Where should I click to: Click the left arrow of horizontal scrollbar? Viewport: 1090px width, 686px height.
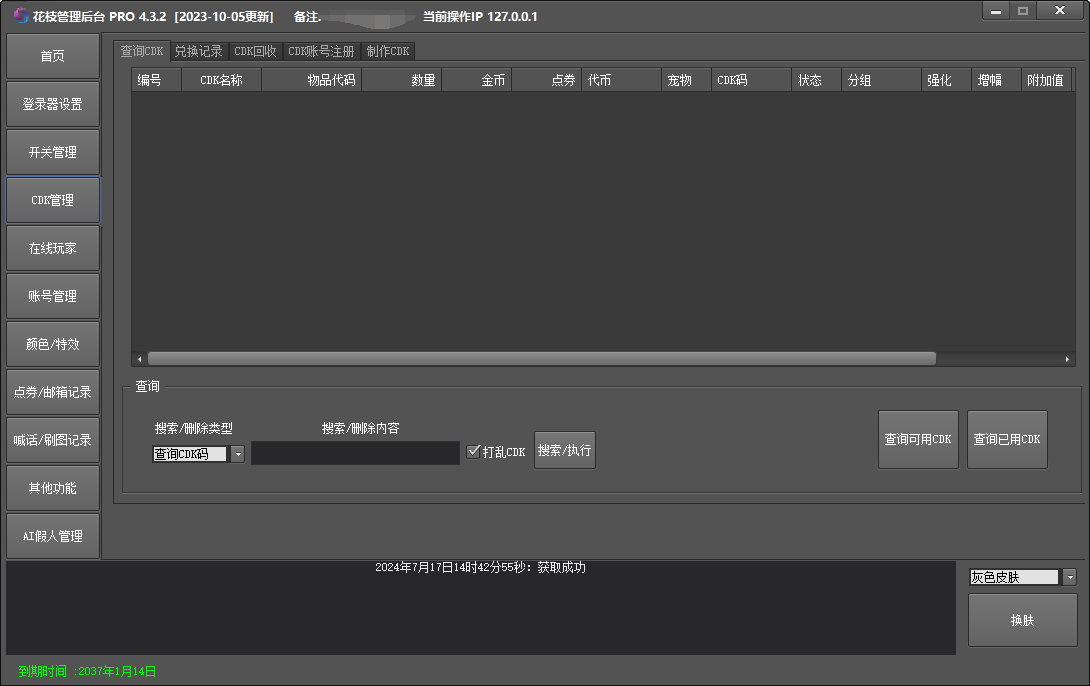[x=140, y=359]
